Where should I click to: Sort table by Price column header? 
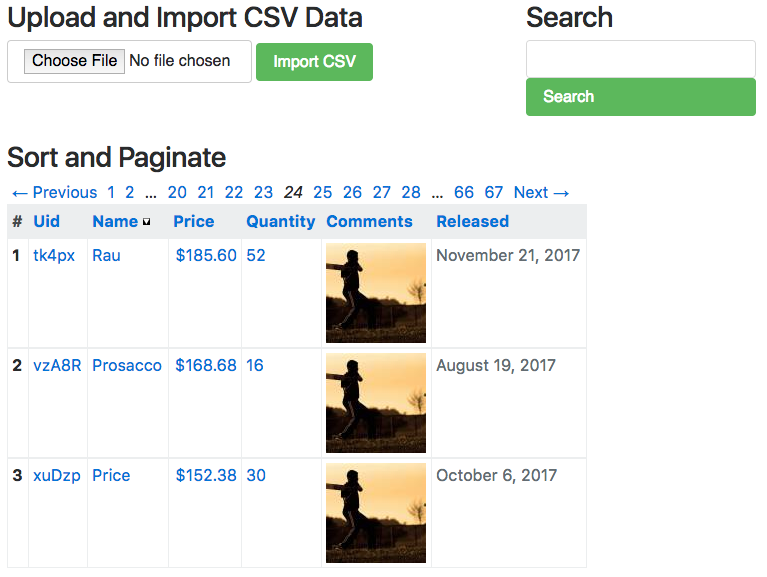[194, 222]
